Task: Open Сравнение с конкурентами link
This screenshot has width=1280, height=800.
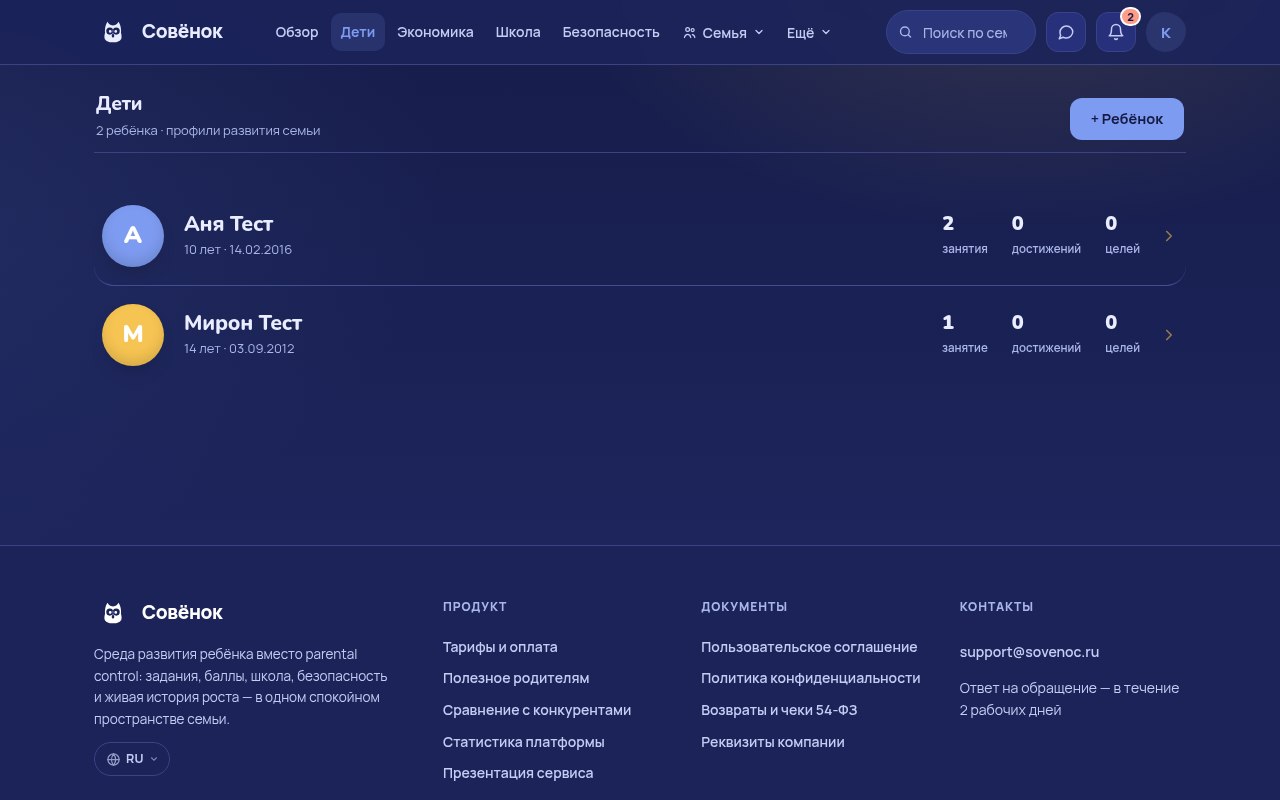Action: (x=537, y=710)
